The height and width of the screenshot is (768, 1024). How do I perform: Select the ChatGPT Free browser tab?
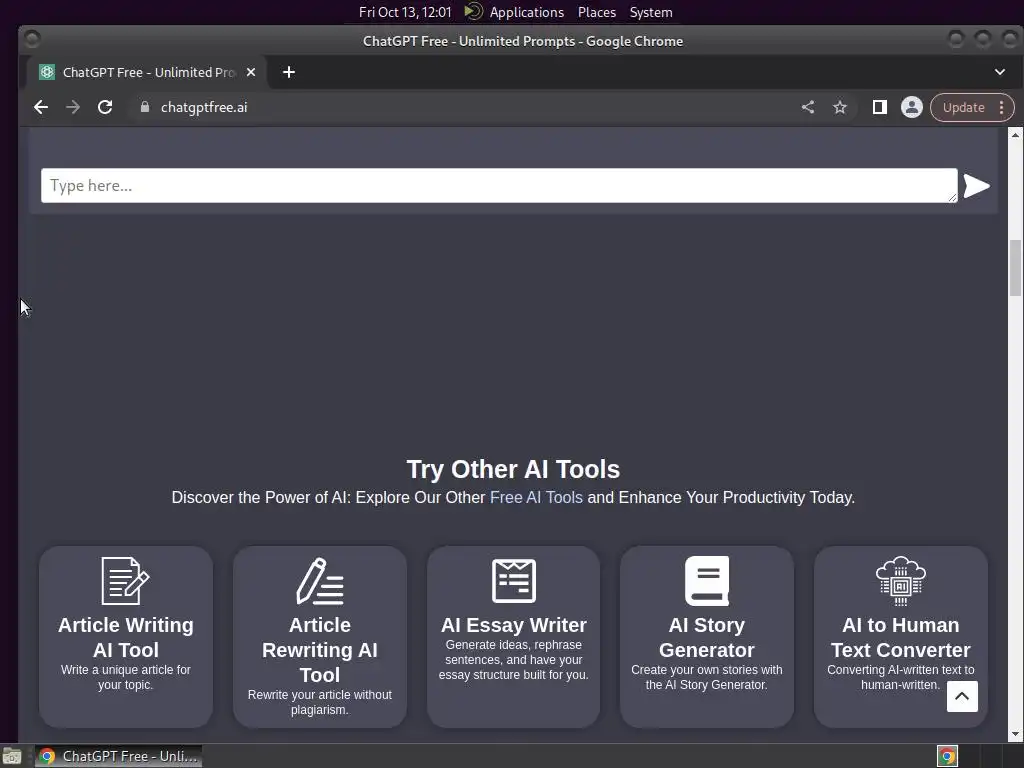[147, 72]
